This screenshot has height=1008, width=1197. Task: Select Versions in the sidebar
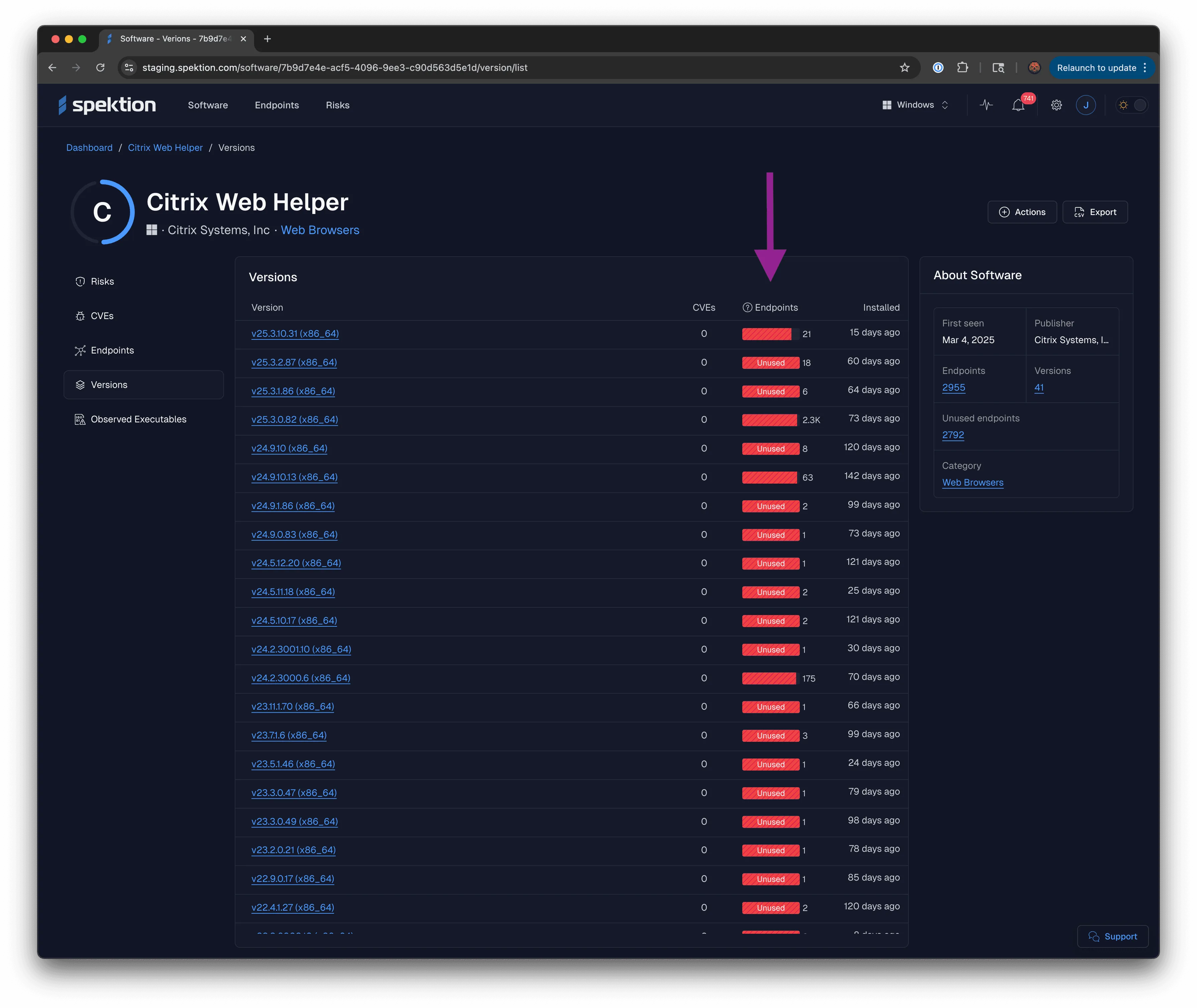(143, 385)
